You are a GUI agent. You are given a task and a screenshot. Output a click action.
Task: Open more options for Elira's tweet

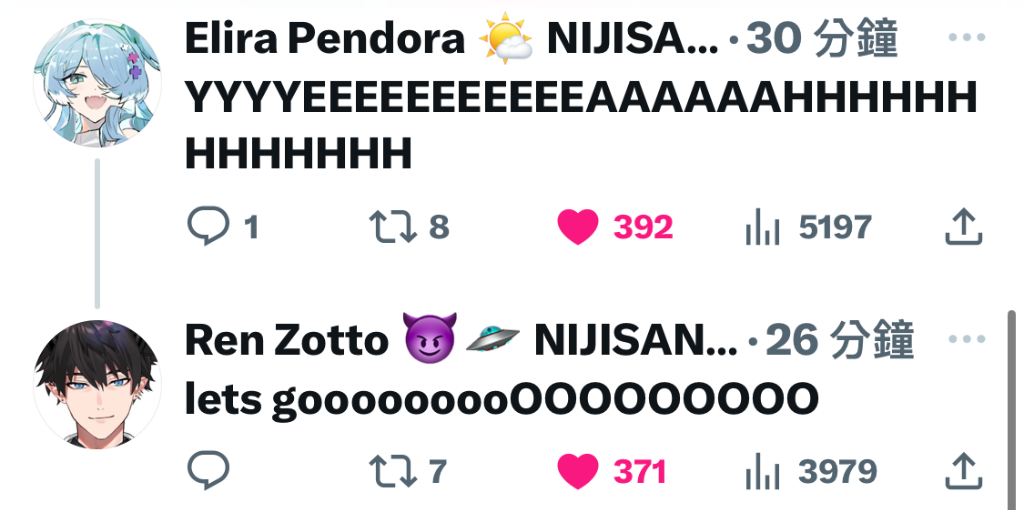click(966, 37)
